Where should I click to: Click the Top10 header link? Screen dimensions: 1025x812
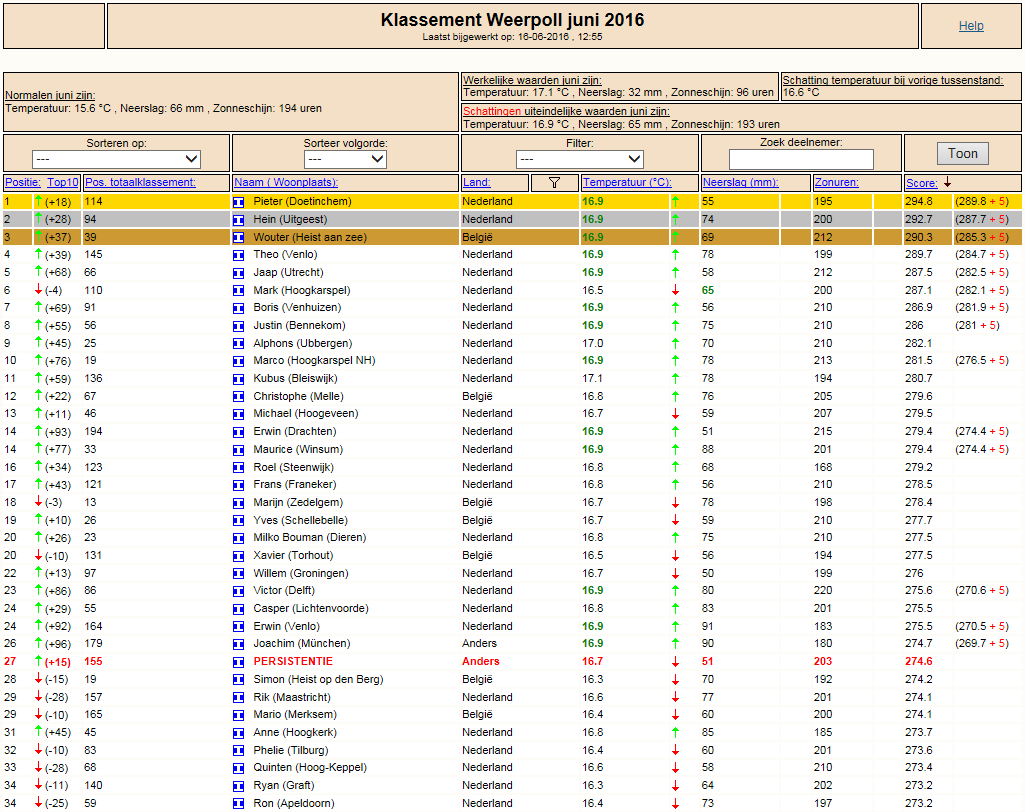[63, 183]
